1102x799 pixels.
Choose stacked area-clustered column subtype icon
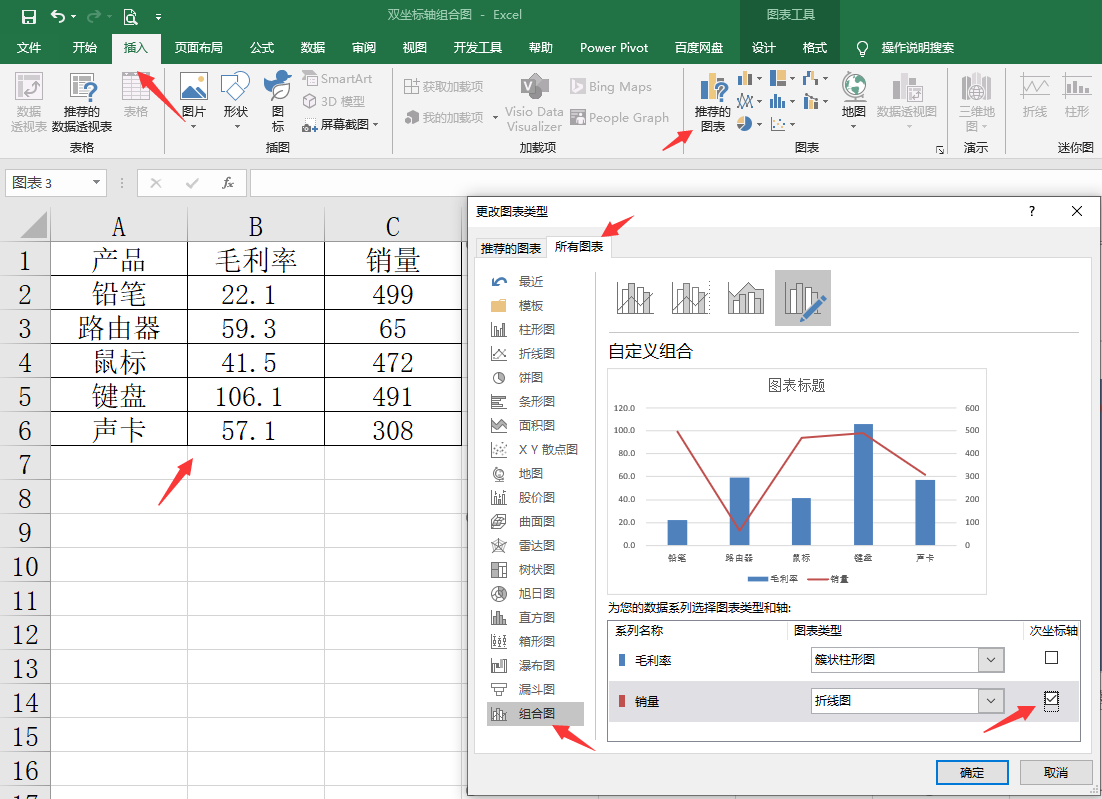pyautogui.click(x=746, y=298)
